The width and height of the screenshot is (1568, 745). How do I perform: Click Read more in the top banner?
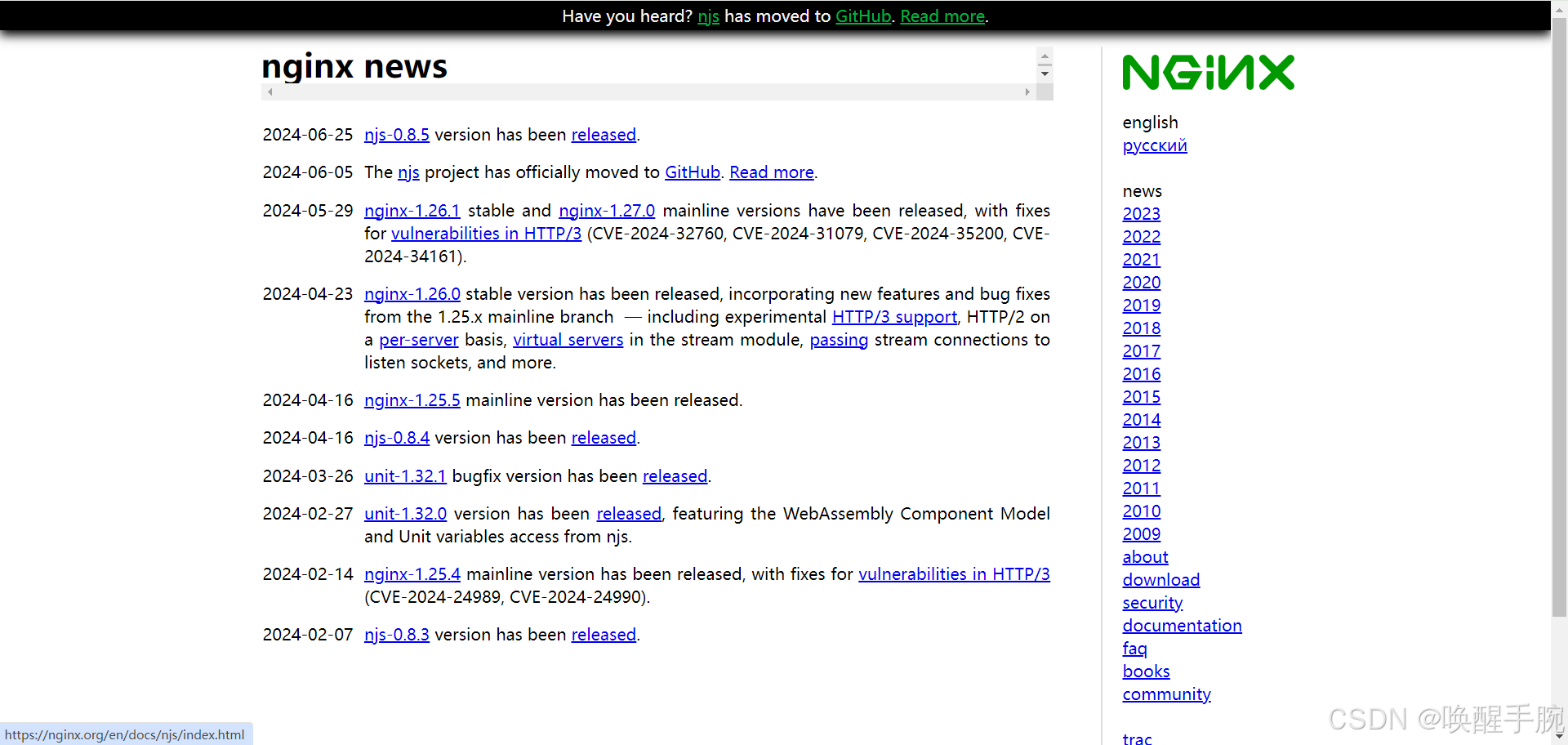pyautogui.click(x=942, y=16)
